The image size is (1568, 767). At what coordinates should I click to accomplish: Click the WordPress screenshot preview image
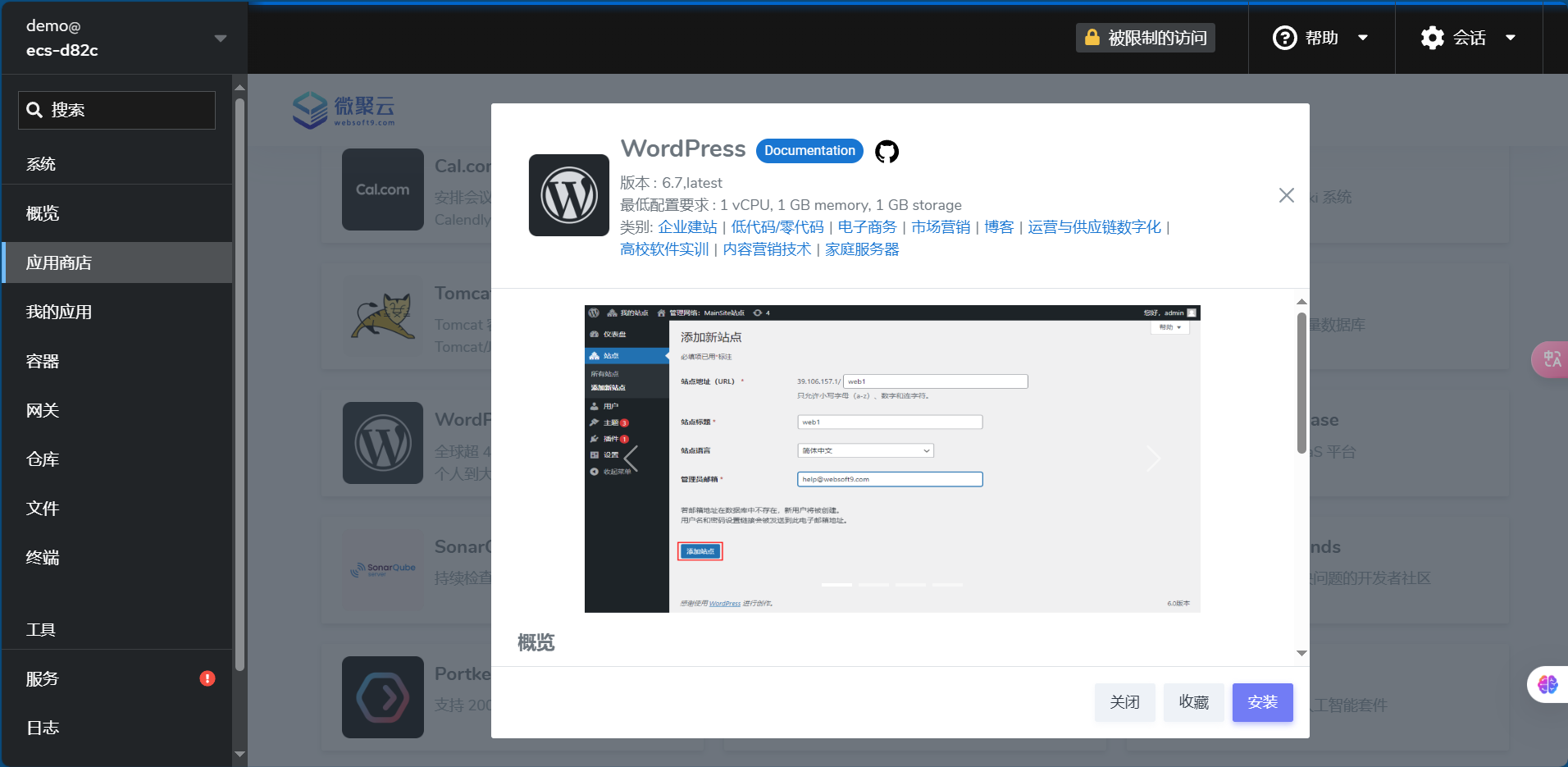[x=892, y=459]
